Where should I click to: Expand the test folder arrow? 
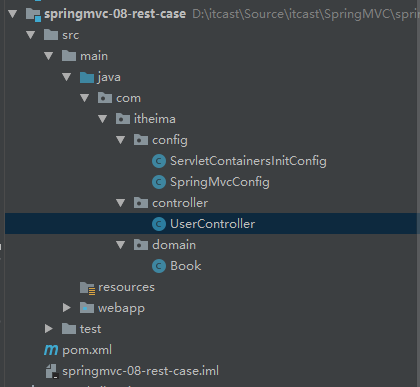click(49, 329)
